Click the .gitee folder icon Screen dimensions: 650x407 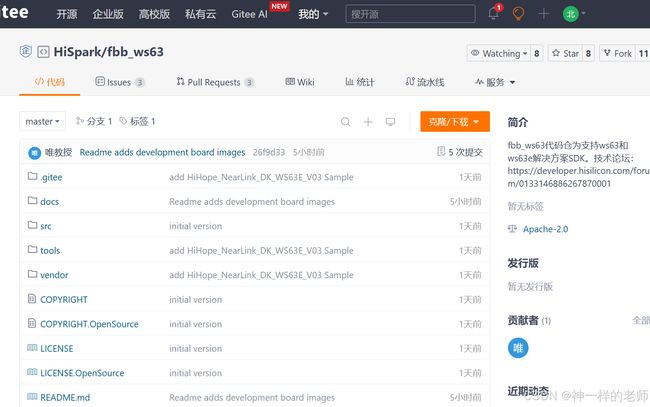(32, 176)
